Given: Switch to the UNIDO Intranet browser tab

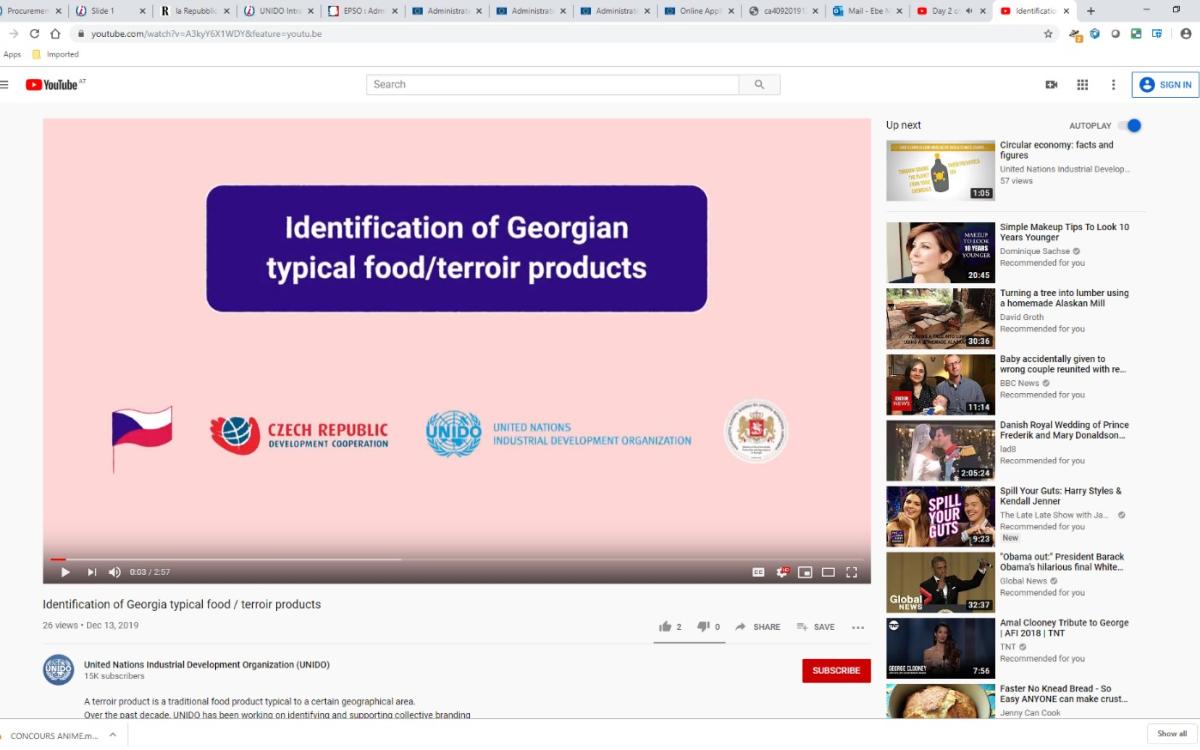Looking at the screenshot, I should 279,11.
